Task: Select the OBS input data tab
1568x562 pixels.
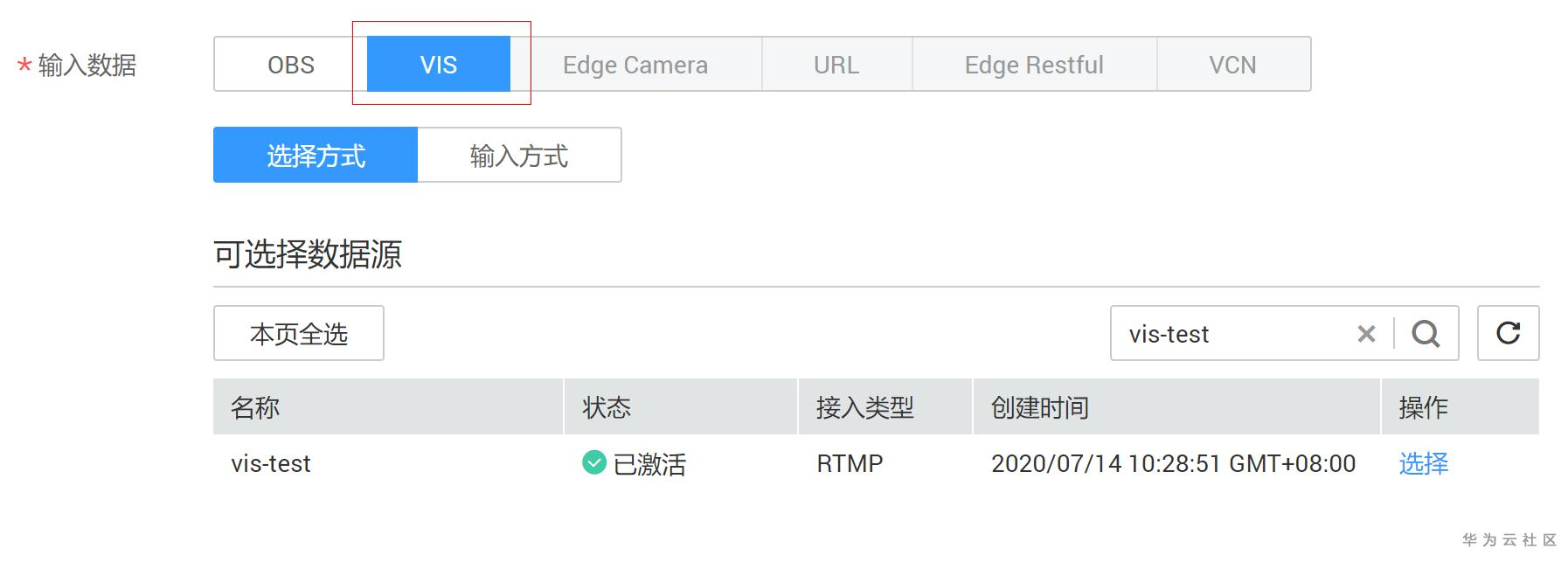Action: click(x=290, y=65)
